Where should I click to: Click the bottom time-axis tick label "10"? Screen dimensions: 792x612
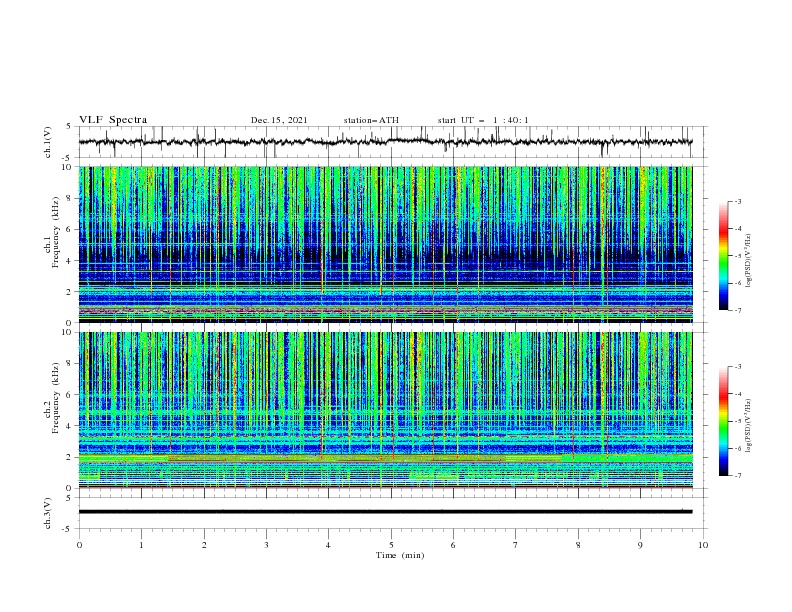[703, 545]
